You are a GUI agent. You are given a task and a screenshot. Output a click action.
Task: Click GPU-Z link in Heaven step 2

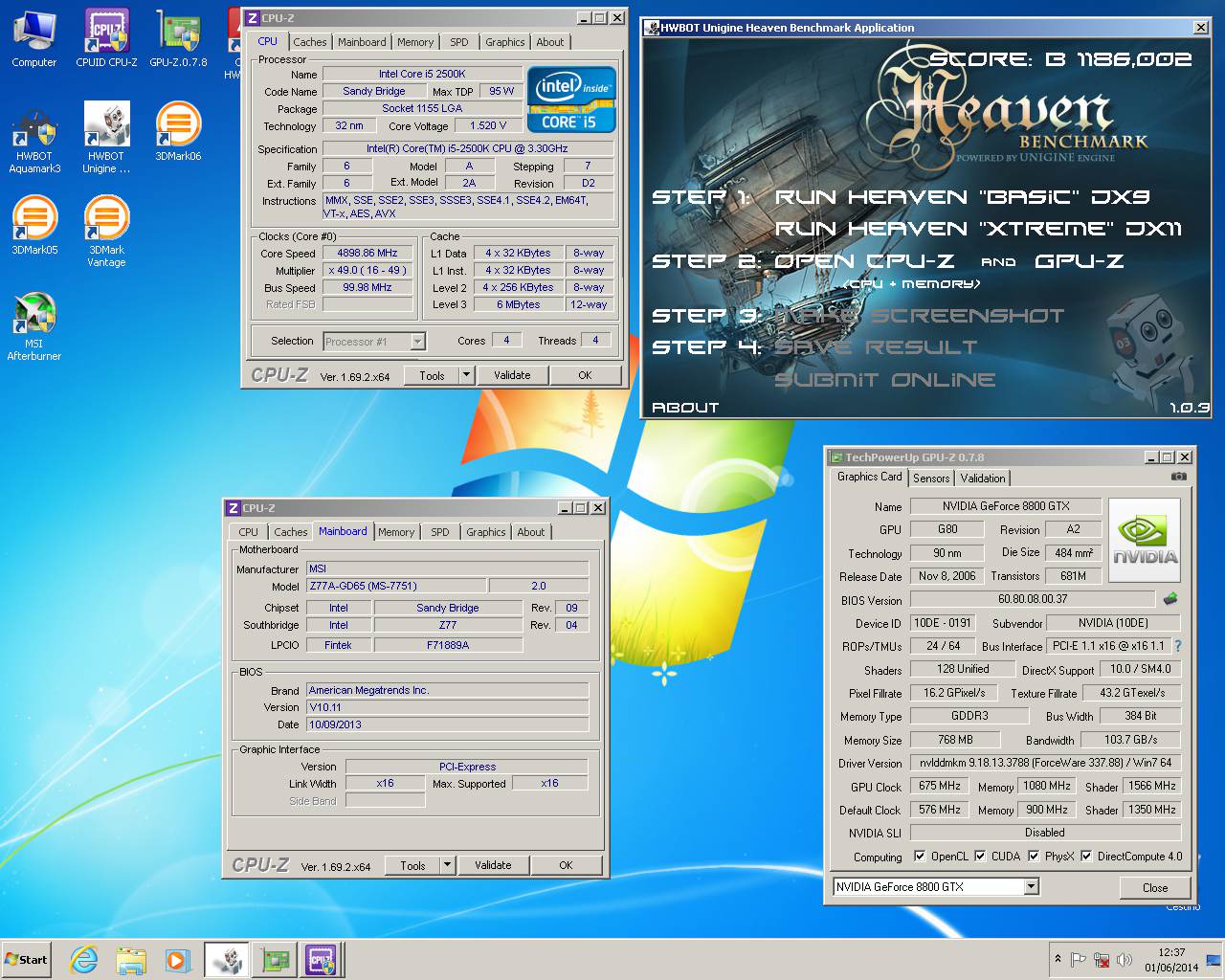click(1080, 261)
